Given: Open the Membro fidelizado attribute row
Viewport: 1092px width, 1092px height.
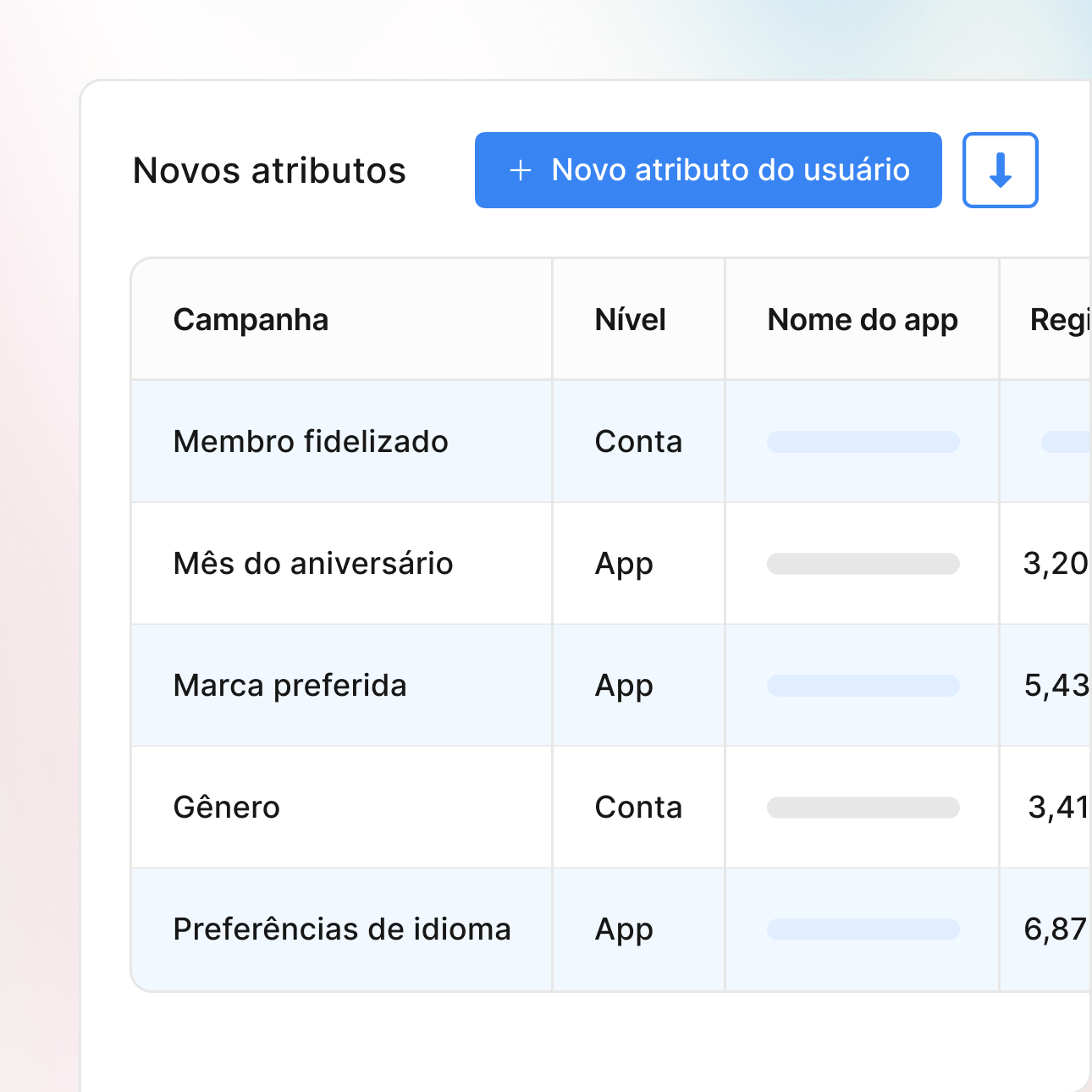Looking at the screenshot, I should 311,442.
